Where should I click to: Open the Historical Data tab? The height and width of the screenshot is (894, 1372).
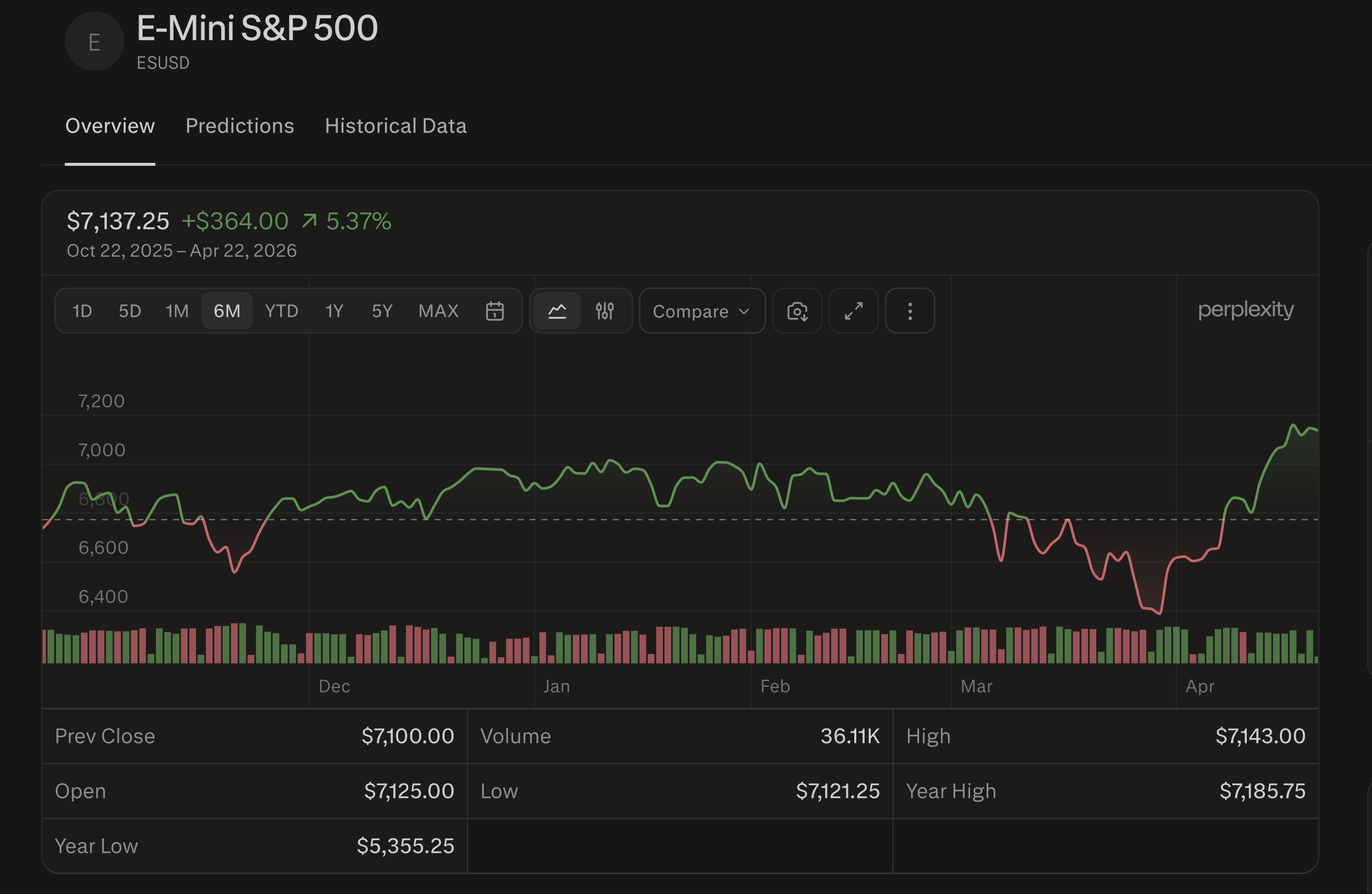pyautogui.click(x=395, y=126)
